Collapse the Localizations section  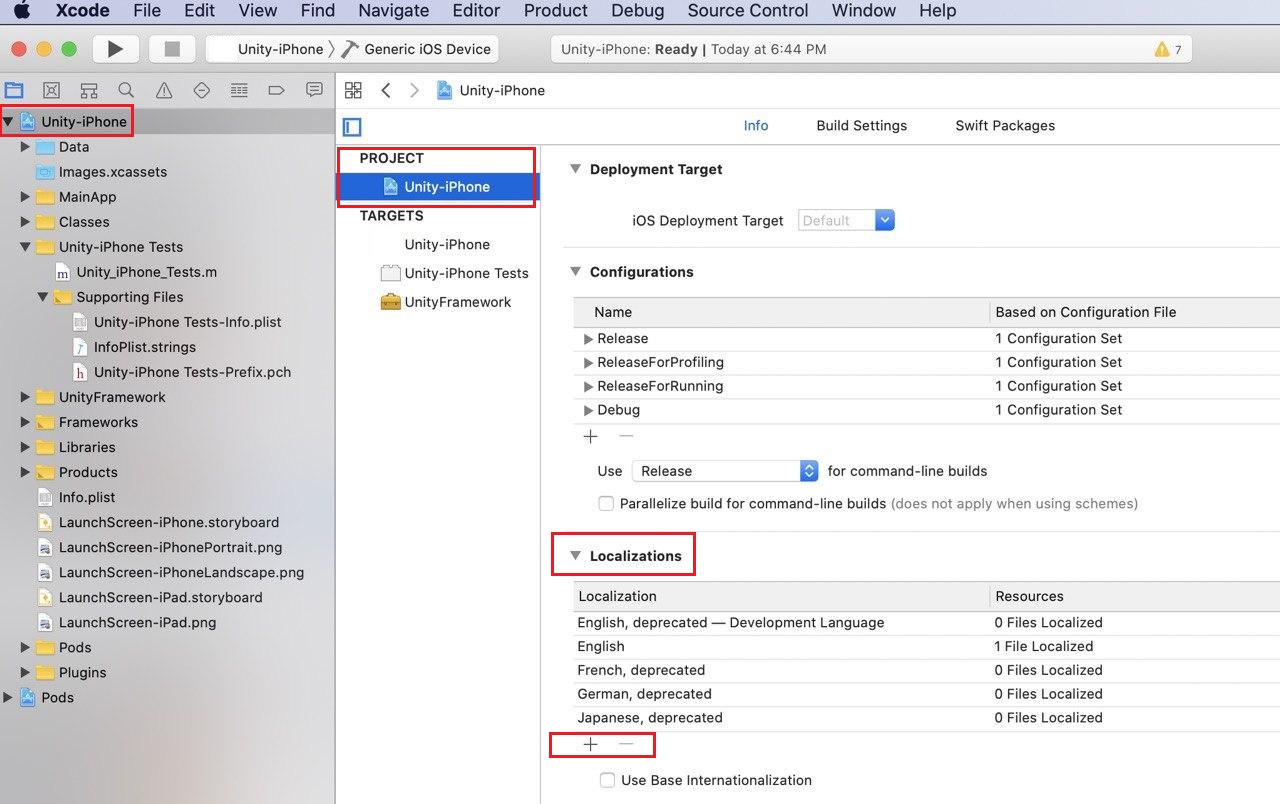pos(575,555)
